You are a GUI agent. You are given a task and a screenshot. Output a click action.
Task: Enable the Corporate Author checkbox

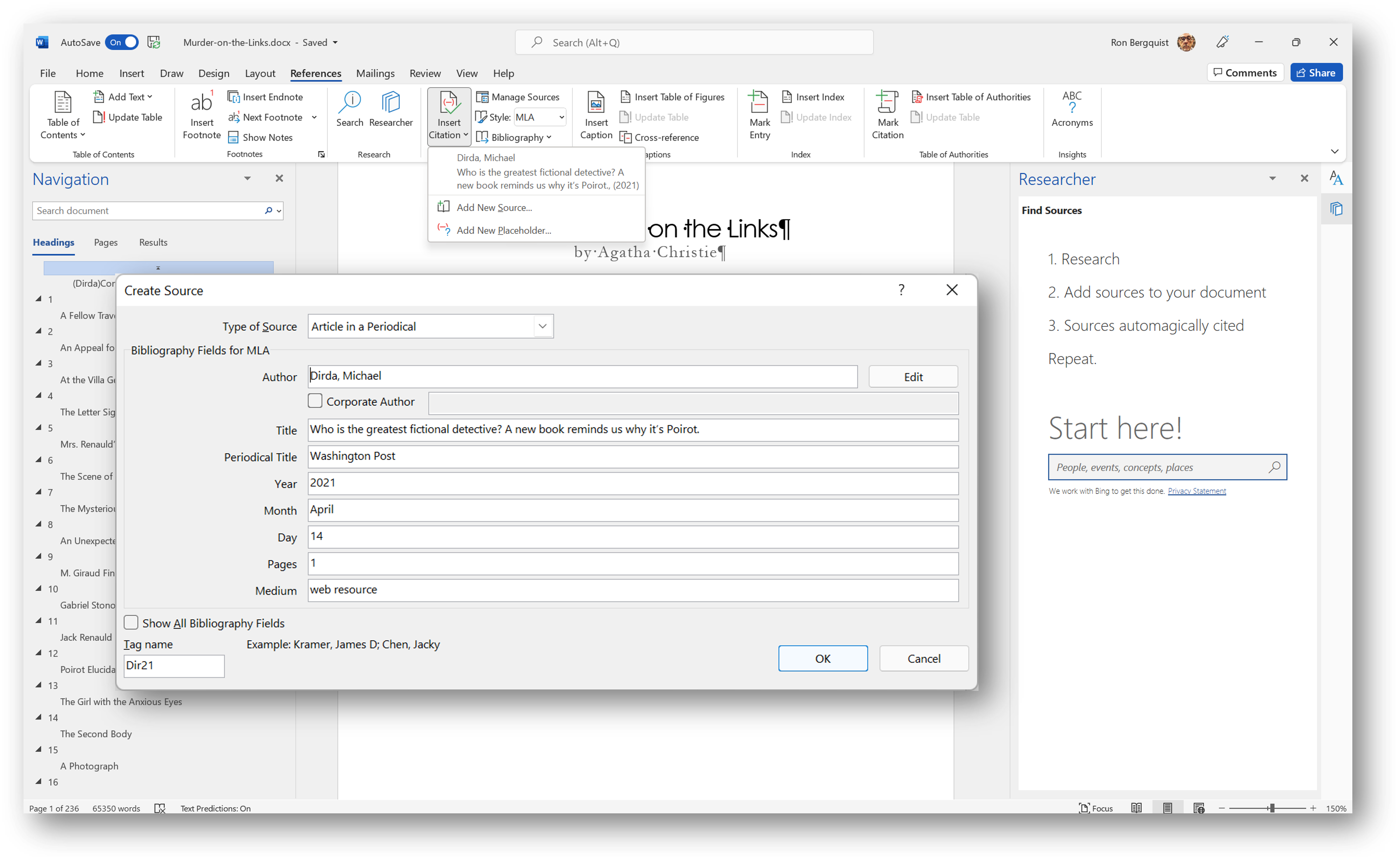pyautogui.click(x=315, y=401)
